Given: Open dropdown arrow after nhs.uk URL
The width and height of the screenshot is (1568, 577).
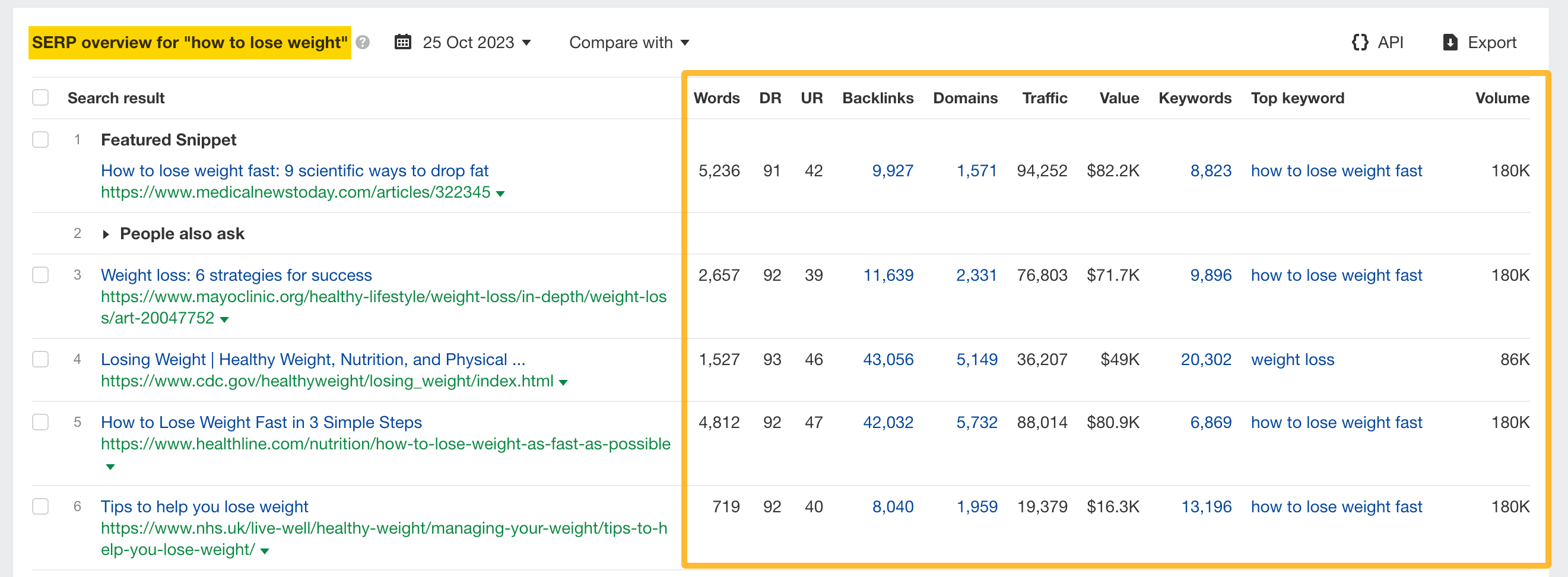Looking at the screenshot, I should click(265, 551).
